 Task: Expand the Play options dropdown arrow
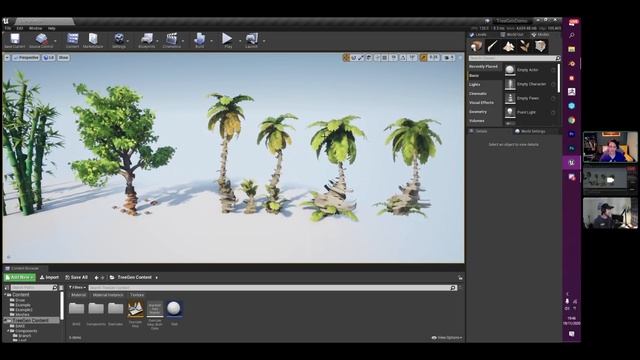coord(240,41)
